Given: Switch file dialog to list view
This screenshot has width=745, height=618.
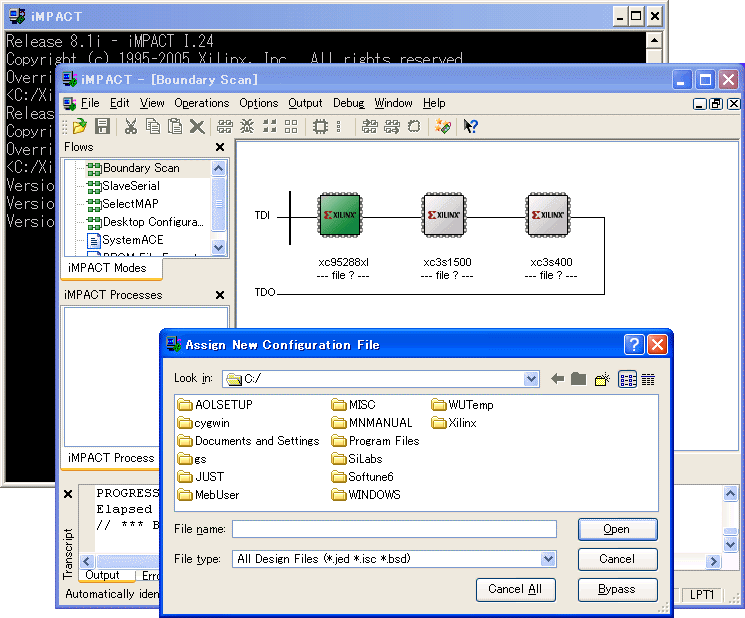Looking at the screenshot, I should 627,379.
